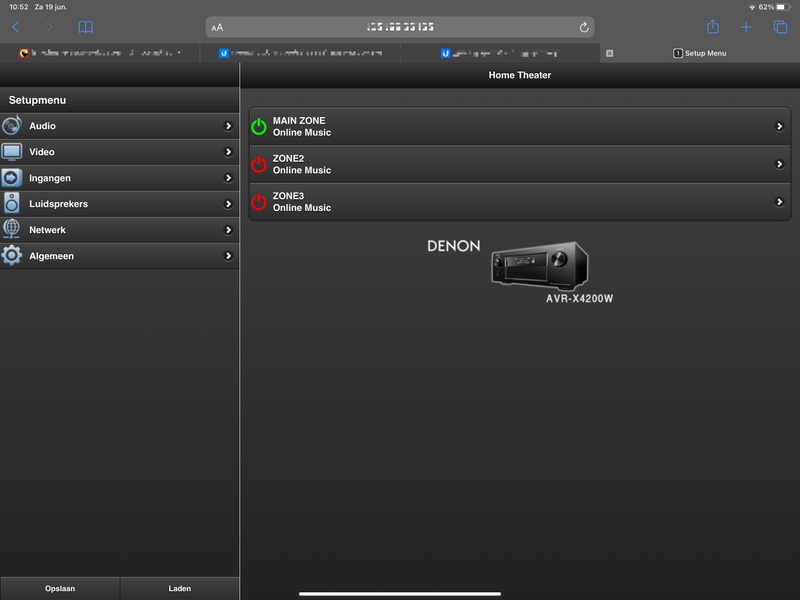Tap the battery status indicator
Image resolution: width=800 pixels, height=600 pixels.
[784, 7]
